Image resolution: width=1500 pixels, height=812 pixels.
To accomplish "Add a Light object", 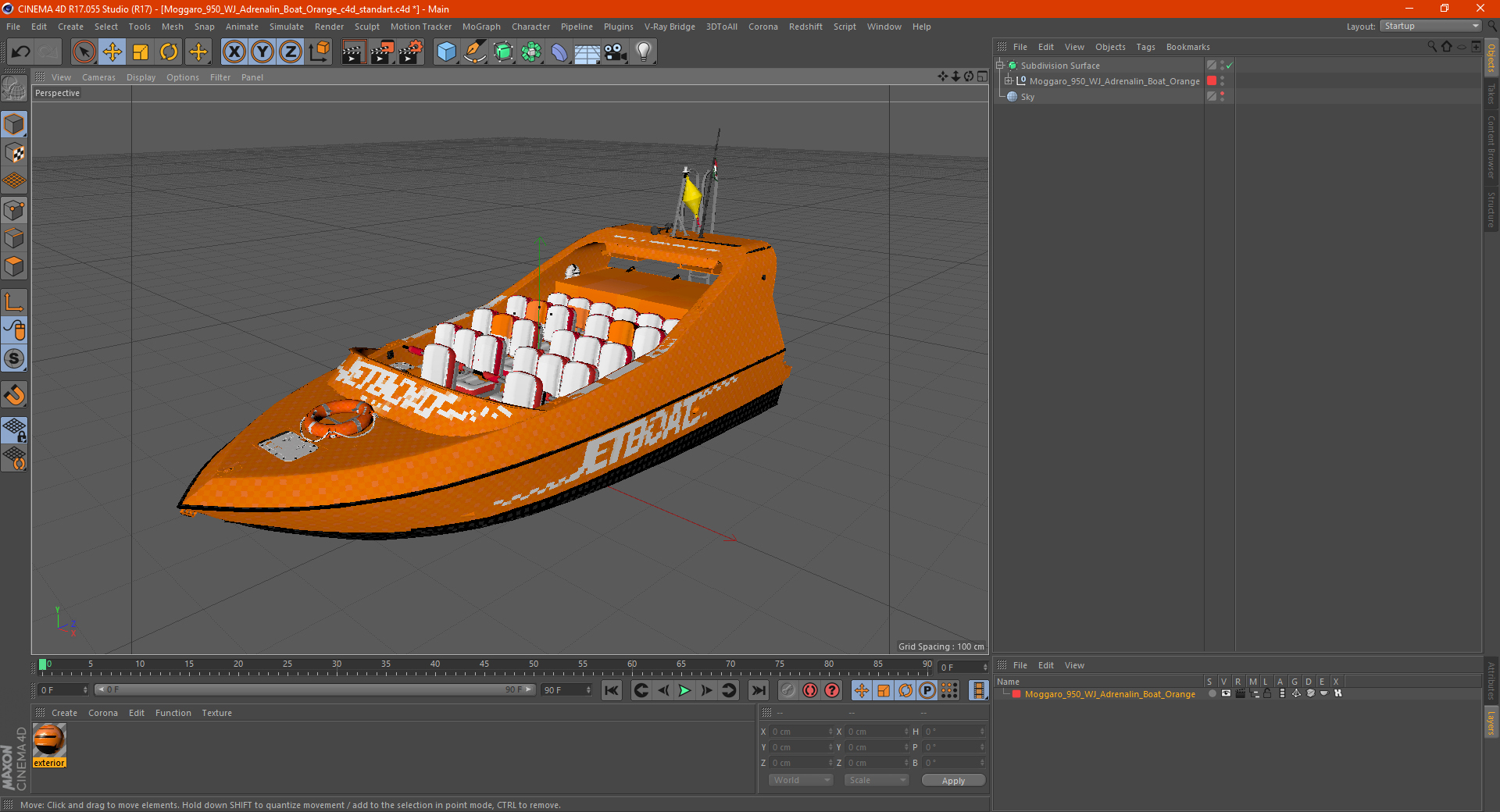I will [x=644, y=52].
